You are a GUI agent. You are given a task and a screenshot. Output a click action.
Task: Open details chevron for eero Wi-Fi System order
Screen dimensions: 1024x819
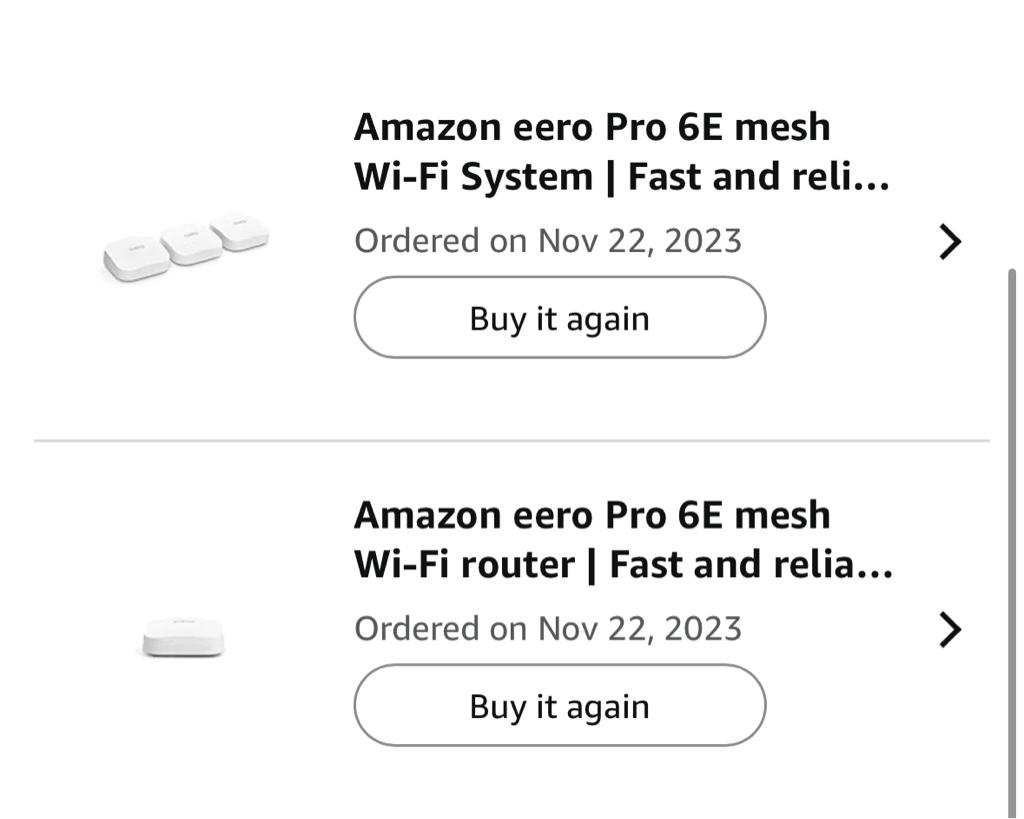click(x=949, y=241)
